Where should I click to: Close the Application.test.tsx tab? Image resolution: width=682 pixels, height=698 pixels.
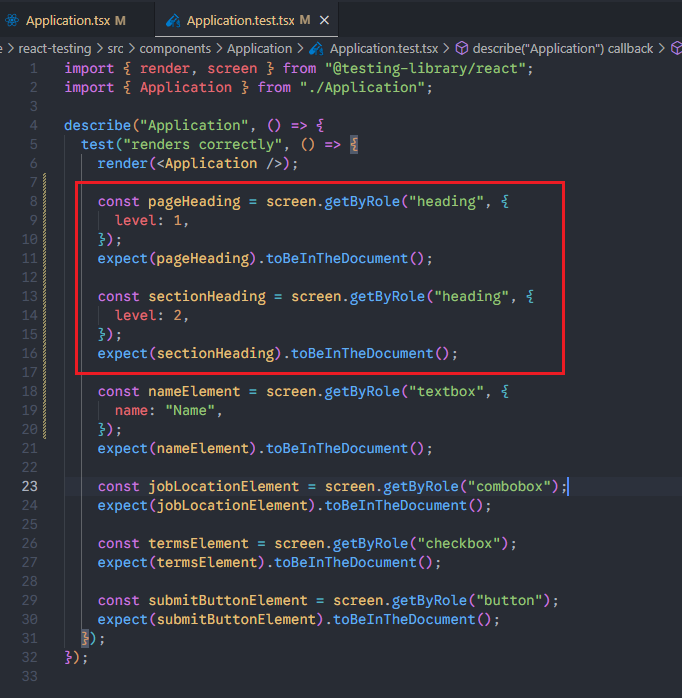click(326, 20)
